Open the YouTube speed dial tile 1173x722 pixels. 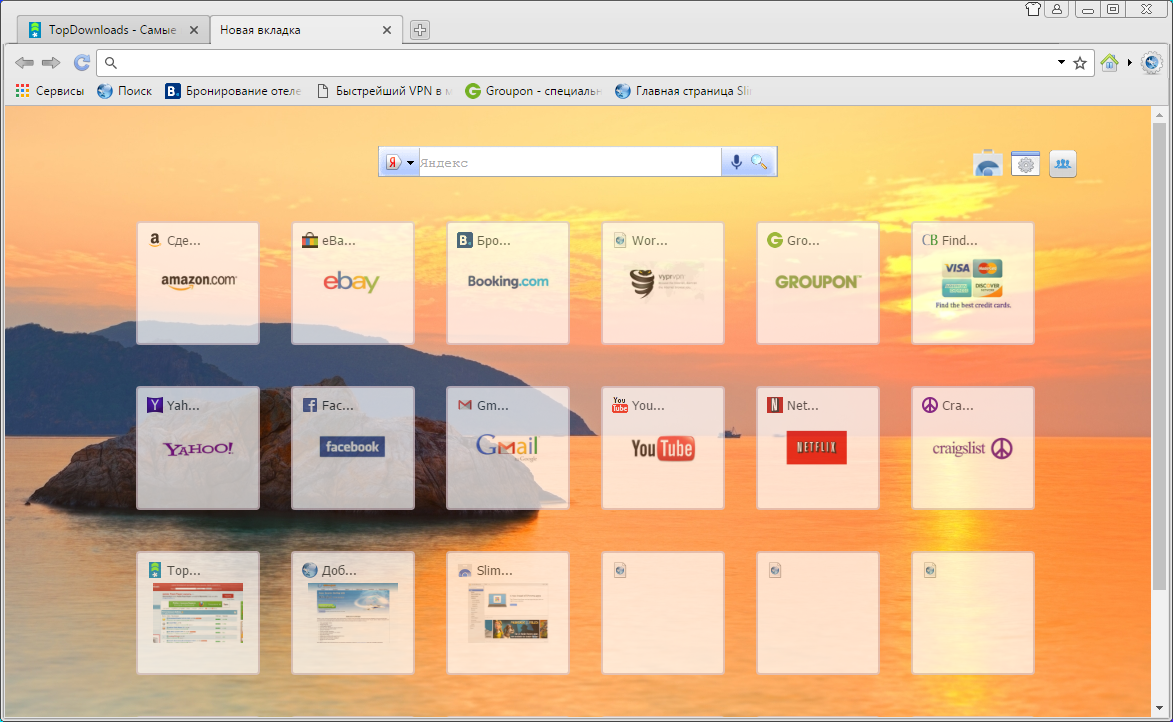click(663, 448)
